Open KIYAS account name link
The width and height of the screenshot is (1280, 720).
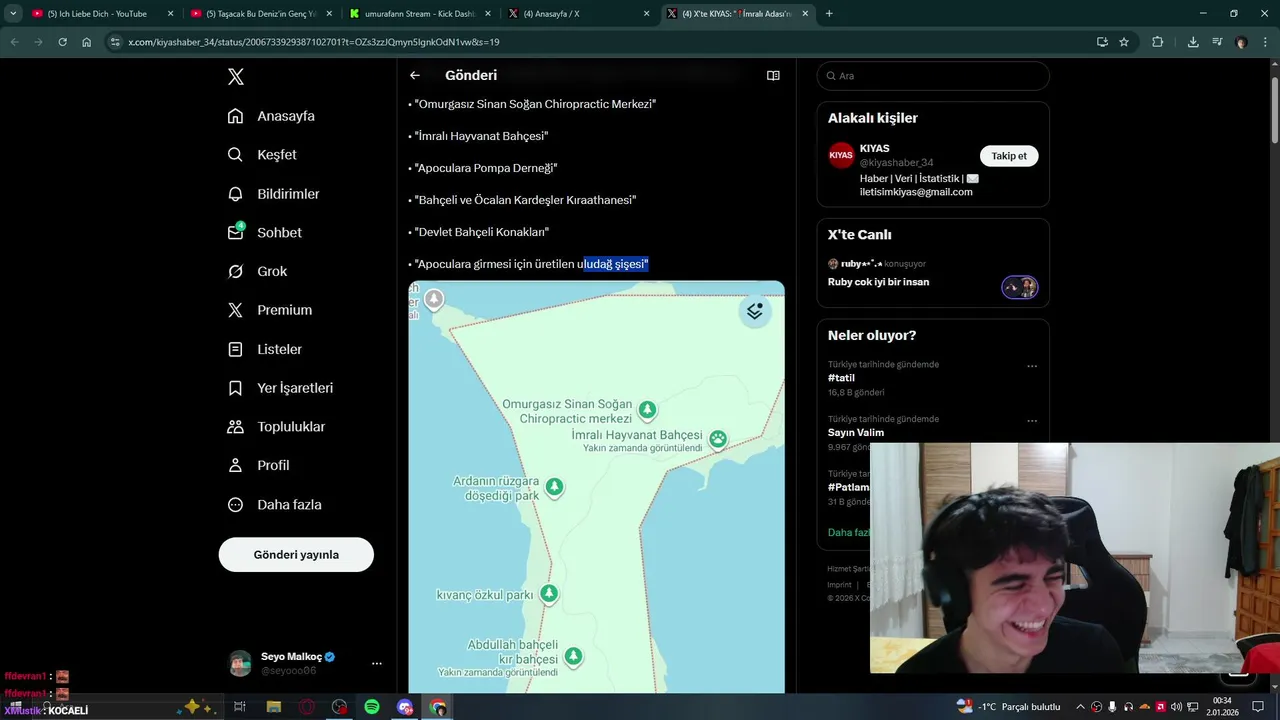(x=874, y=148)
